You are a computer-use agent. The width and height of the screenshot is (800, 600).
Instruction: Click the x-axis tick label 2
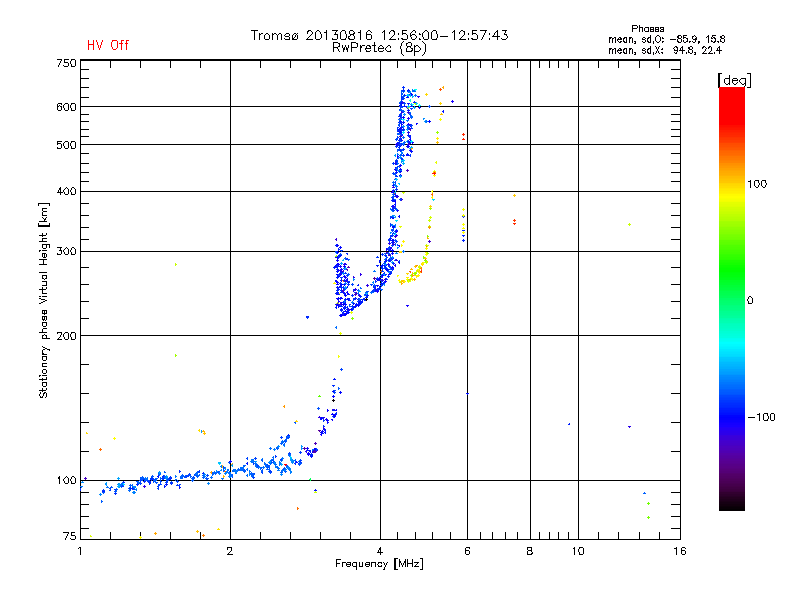230,551
